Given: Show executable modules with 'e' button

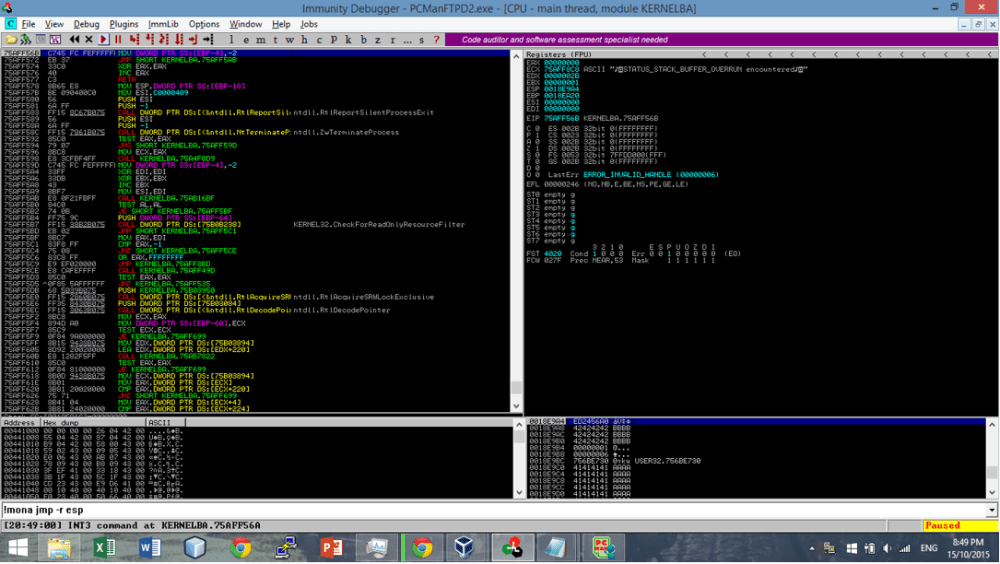Looking at the screenshot, I should click(x=248, y=40).
